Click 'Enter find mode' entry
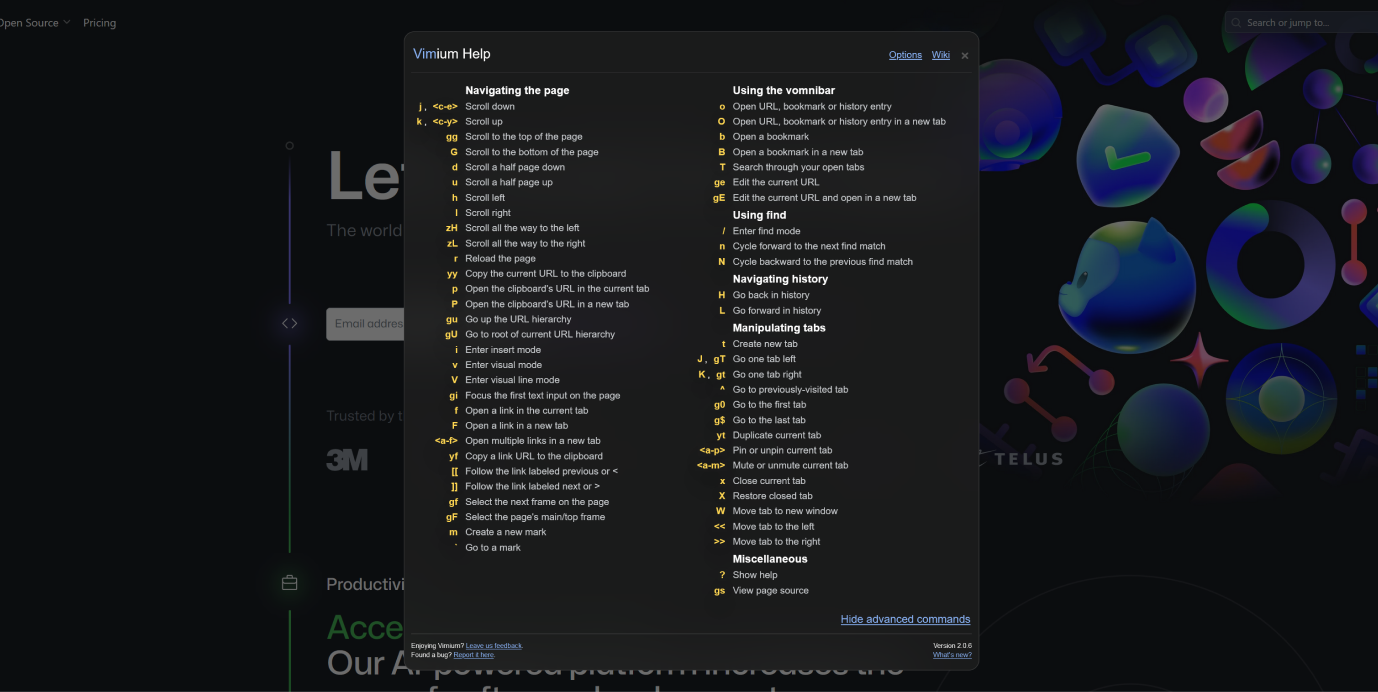This screenshot has height=692, width=1378. (767, 231)
